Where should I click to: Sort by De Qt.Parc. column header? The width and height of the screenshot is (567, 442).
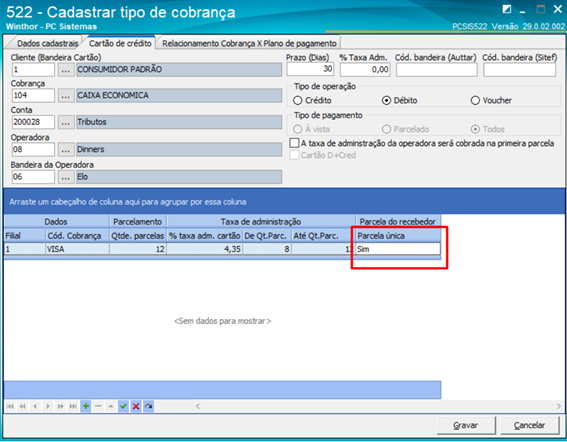coord(267,236)
